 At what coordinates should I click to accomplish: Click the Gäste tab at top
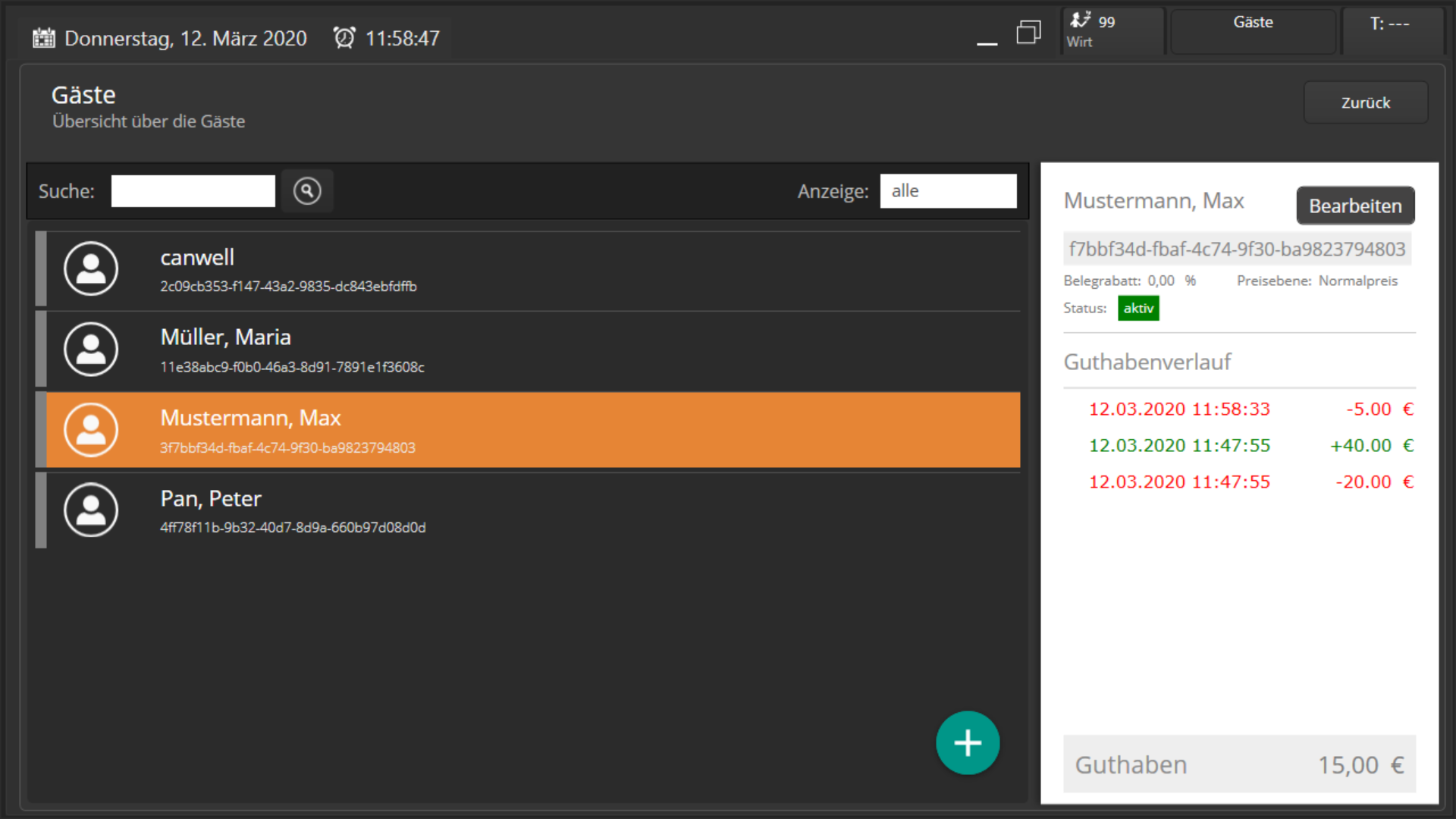point(1253,31)
